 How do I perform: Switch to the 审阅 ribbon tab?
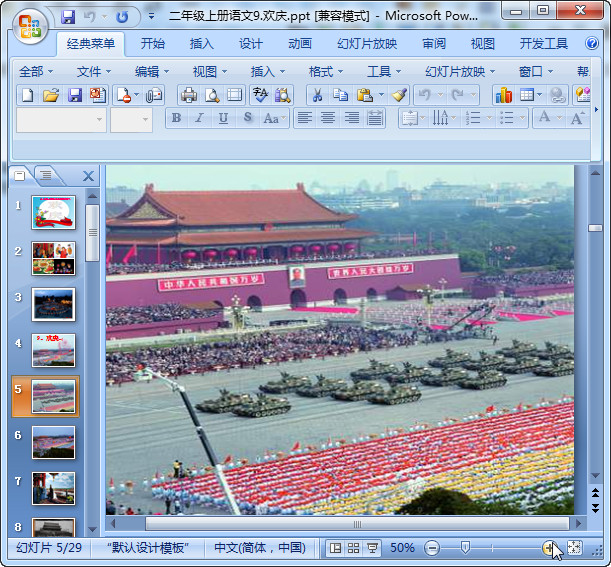(x=434, y=43)
